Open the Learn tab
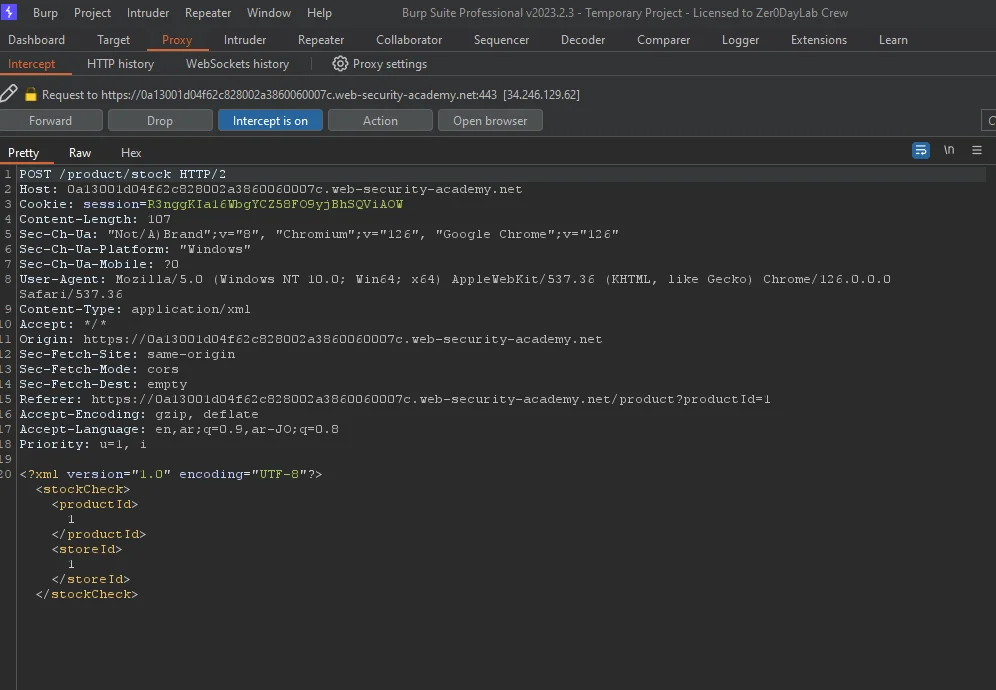 tap(893, 39)
